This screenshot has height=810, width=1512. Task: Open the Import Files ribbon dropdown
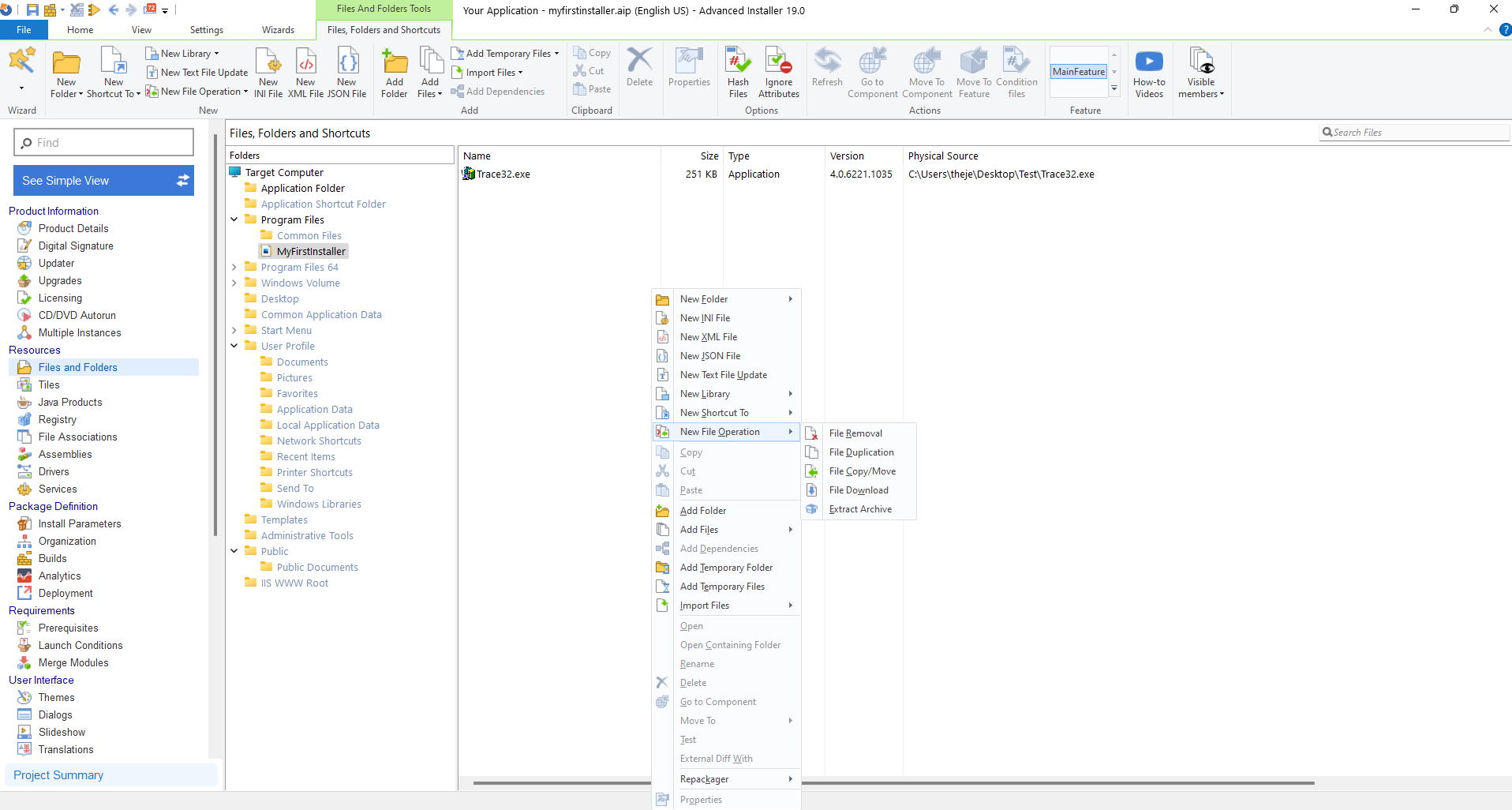pyautogui.click(x=487, y=73)
